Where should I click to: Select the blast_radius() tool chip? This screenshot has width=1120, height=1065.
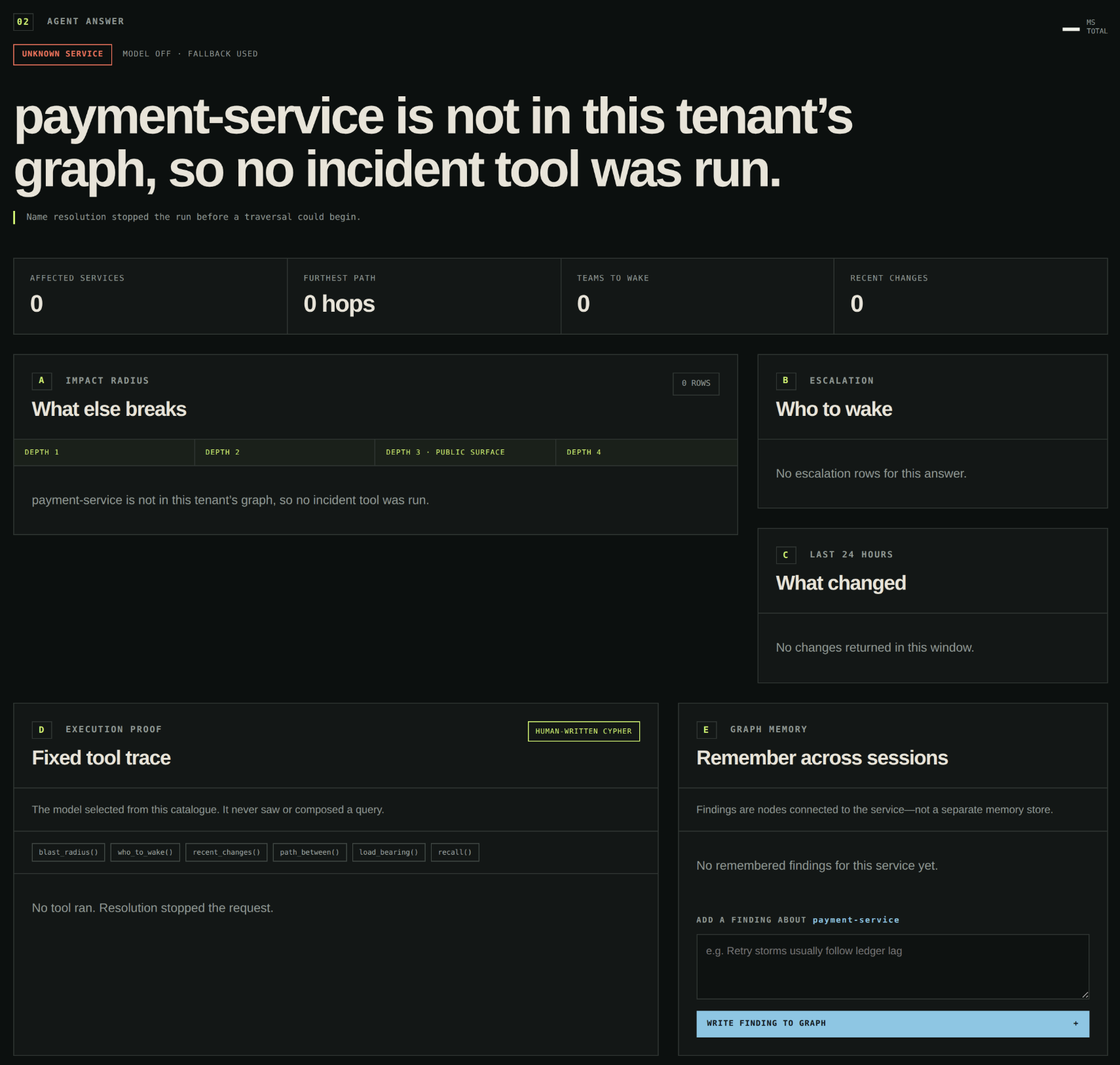68,852
